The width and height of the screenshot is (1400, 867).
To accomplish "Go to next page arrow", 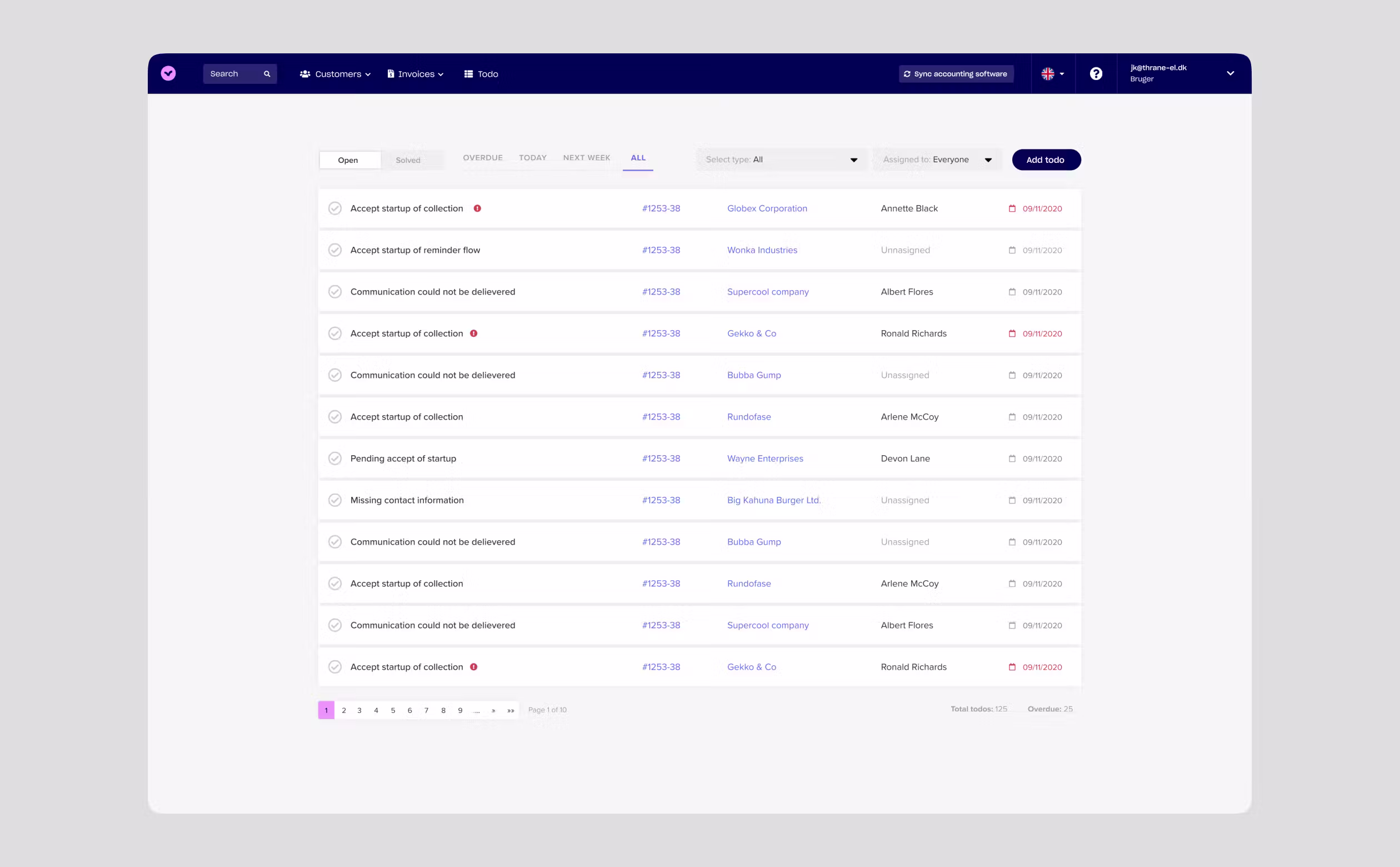I will (x=493, y=710).
